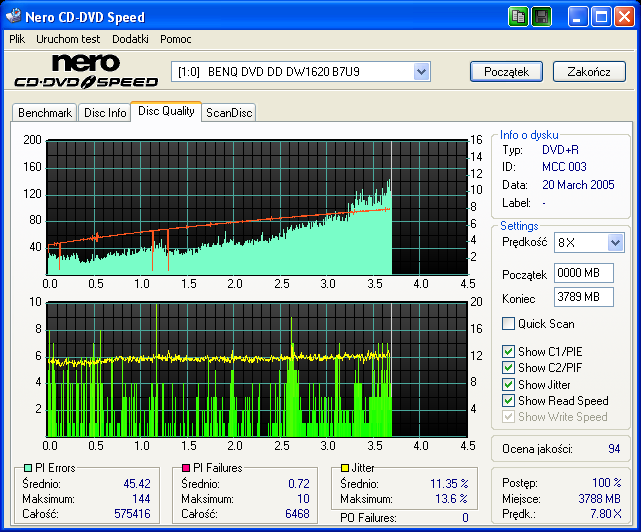This screenshot has width=641, height=532.
Task: Click the copy to clipboard icon in title bar
Action: pyautogui.click(x=518, y=17)
